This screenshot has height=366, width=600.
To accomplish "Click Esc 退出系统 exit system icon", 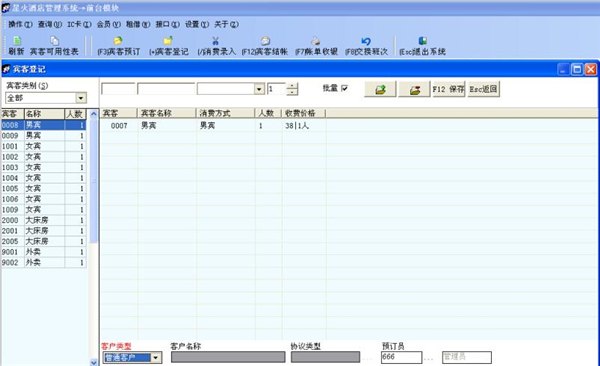I will 422,41.
